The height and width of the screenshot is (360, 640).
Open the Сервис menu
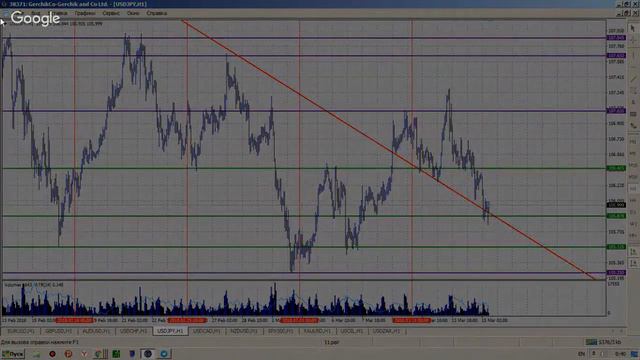tap(111, 13)
